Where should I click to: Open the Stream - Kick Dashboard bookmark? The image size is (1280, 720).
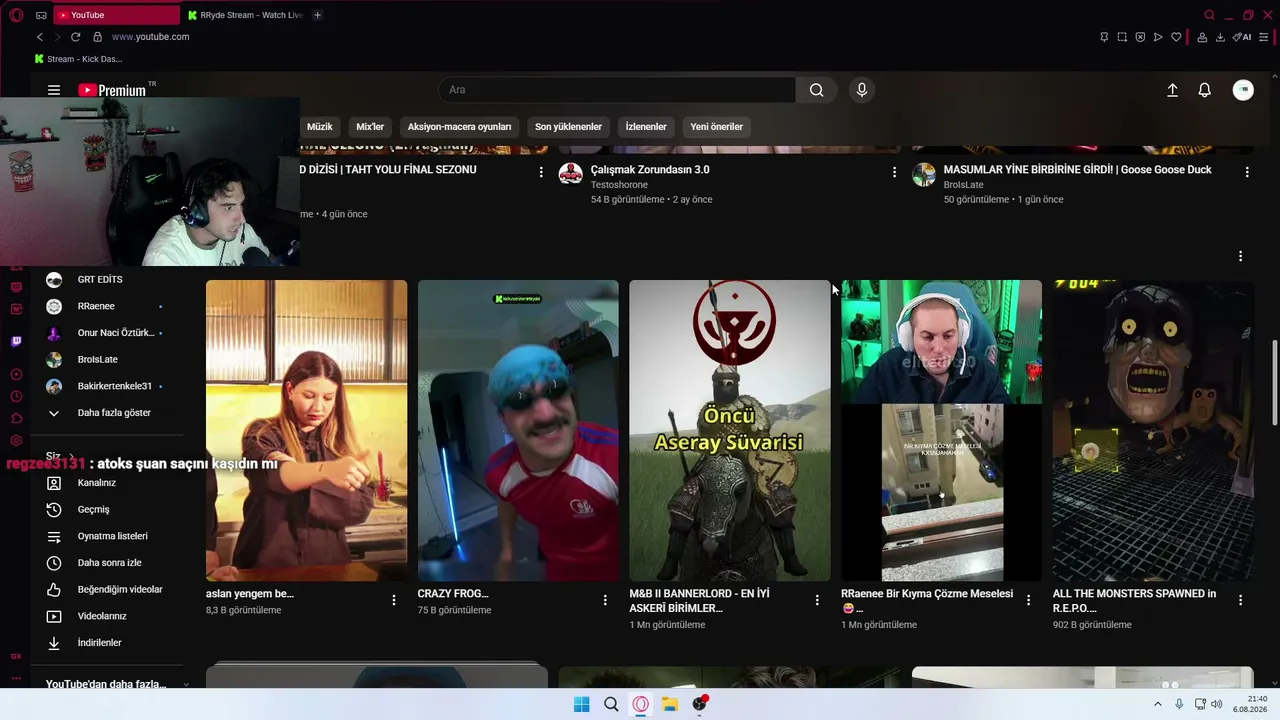78,59
